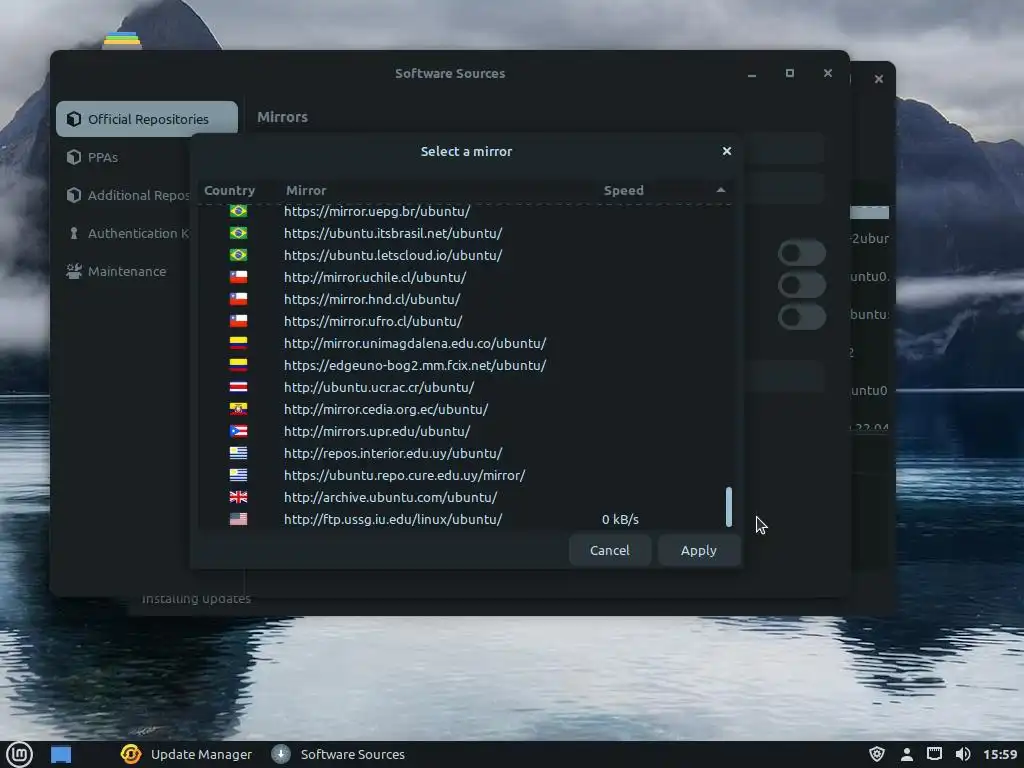The height and width of the screenshot is (768, 1024).
Task: Close the Select a mirror dialog
Action: [x=727, y=151]
